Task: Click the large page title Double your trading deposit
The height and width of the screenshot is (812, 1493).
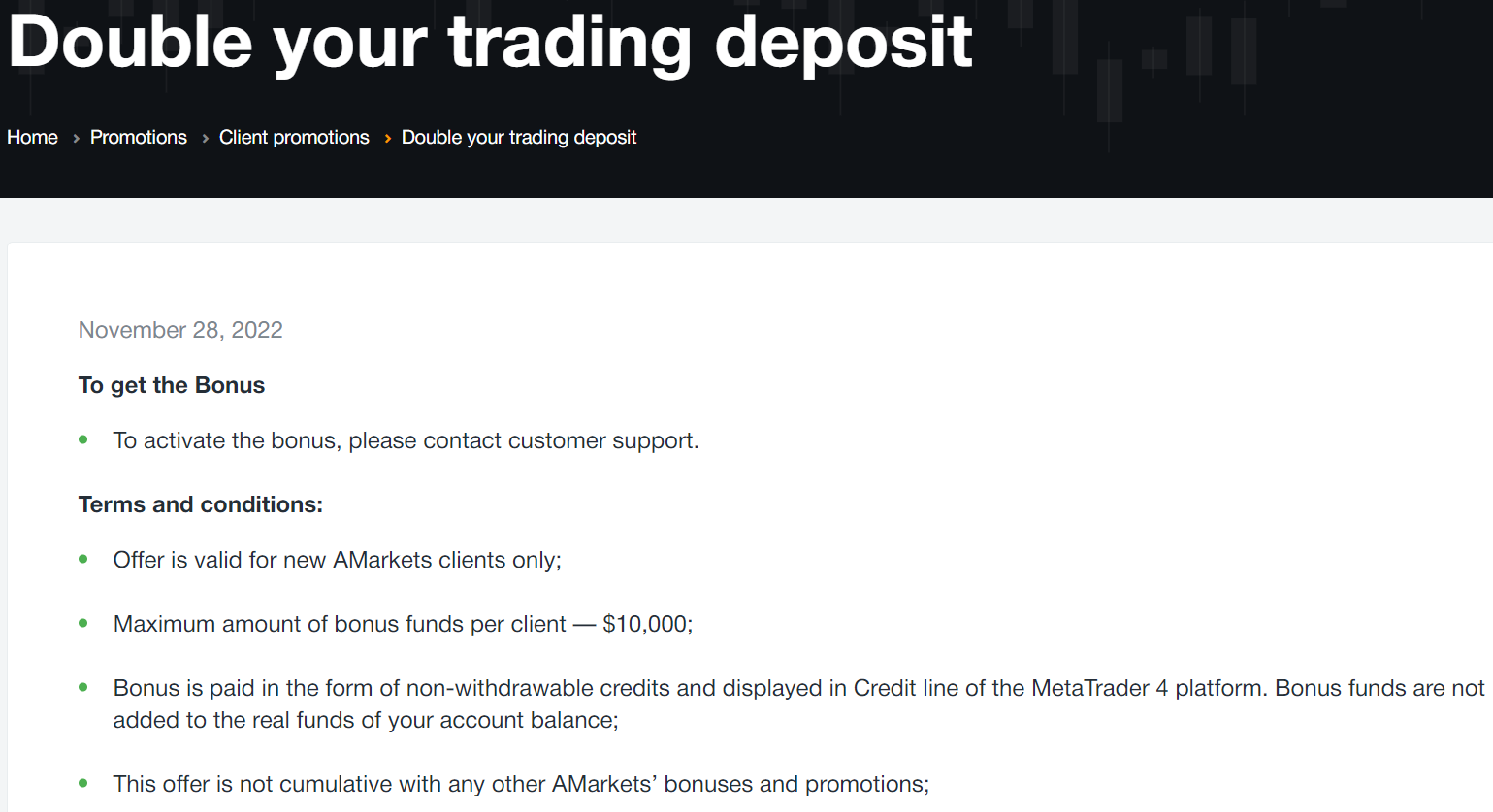Action: (x=490, y=42)
